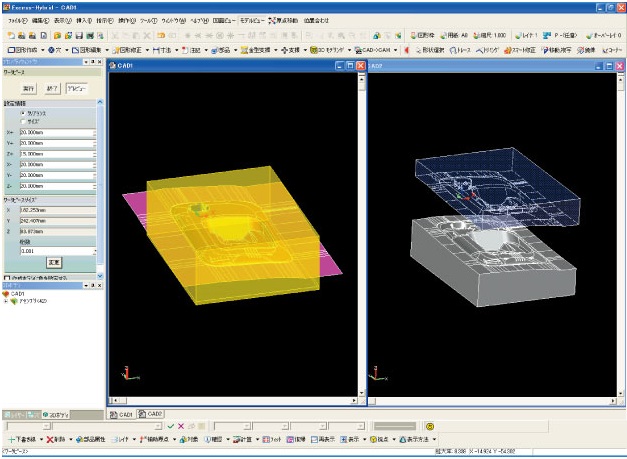Toggle the checkbox below workpiece size

pyautogui.click(x=4, y=277)
